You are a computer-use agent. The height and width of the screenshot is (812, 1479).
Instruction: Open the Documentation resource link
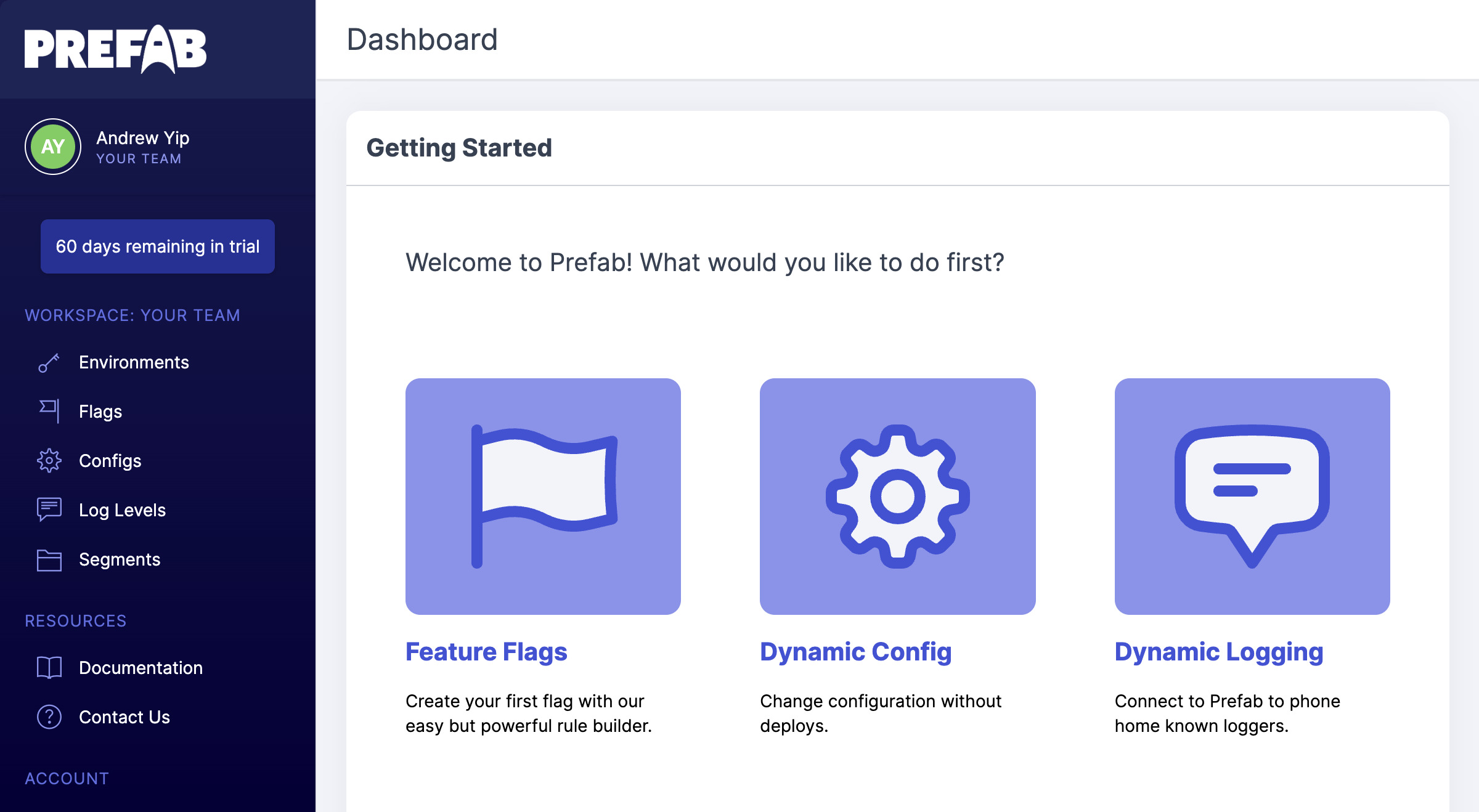click(141, 667)
